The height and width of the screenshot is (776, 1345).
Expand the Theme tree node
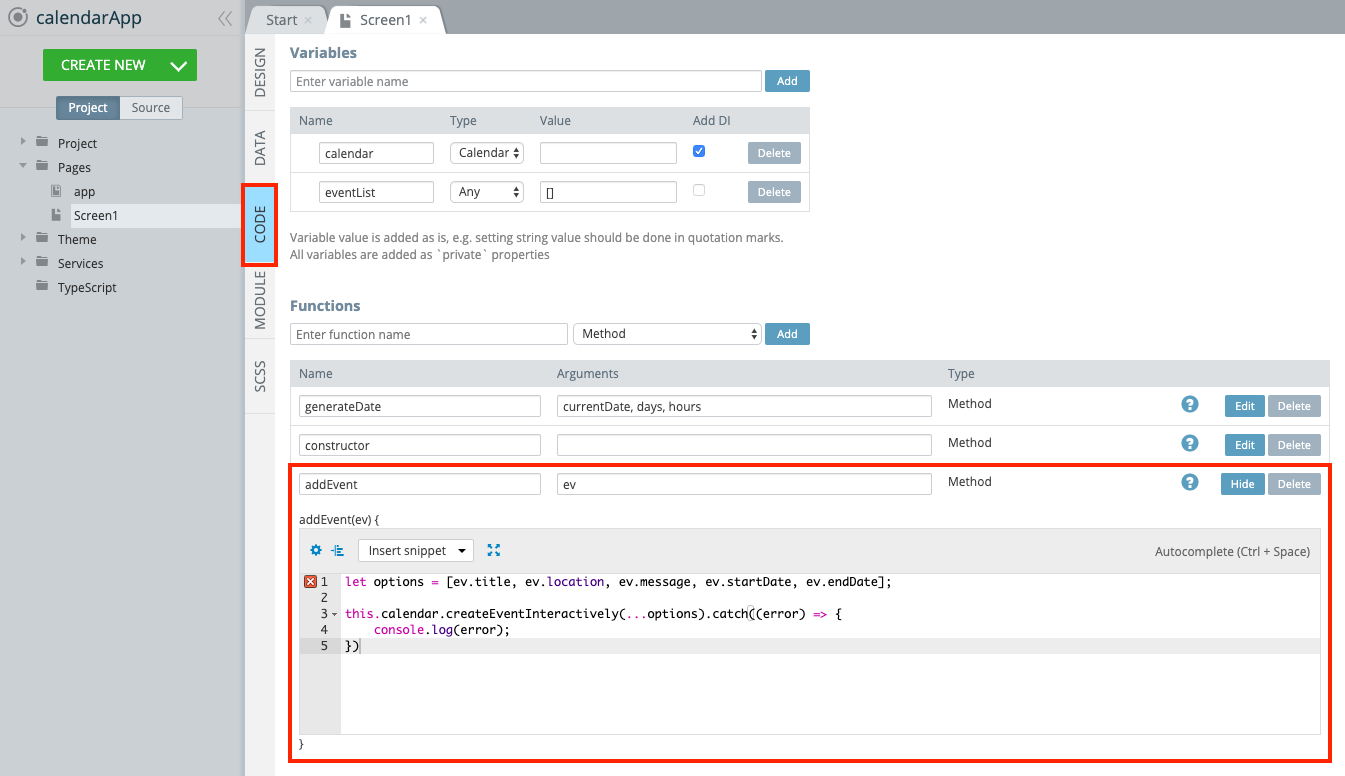pyautogui.click(x=23, y=239)
